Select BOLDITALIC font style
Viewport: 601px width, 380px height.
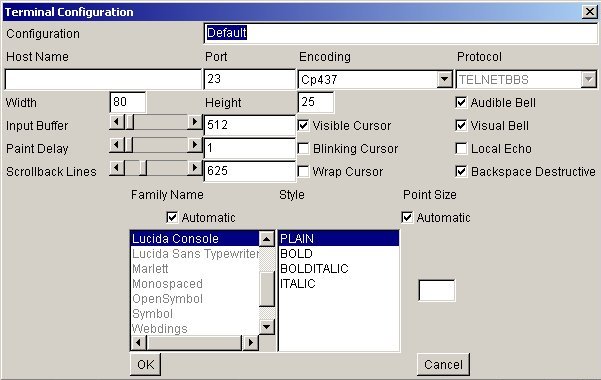(339, 268)
